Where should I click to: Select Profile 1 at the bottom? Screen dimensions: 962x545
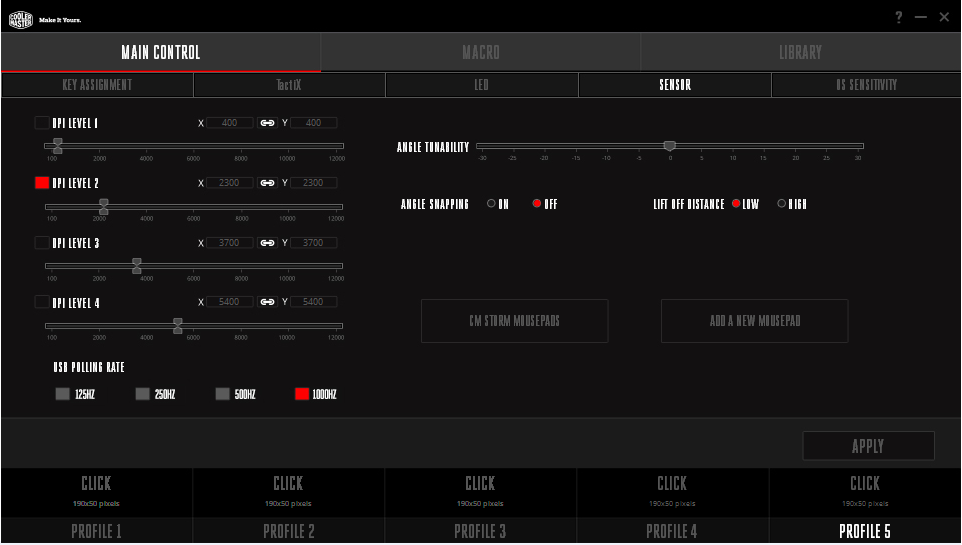point(96,531)
